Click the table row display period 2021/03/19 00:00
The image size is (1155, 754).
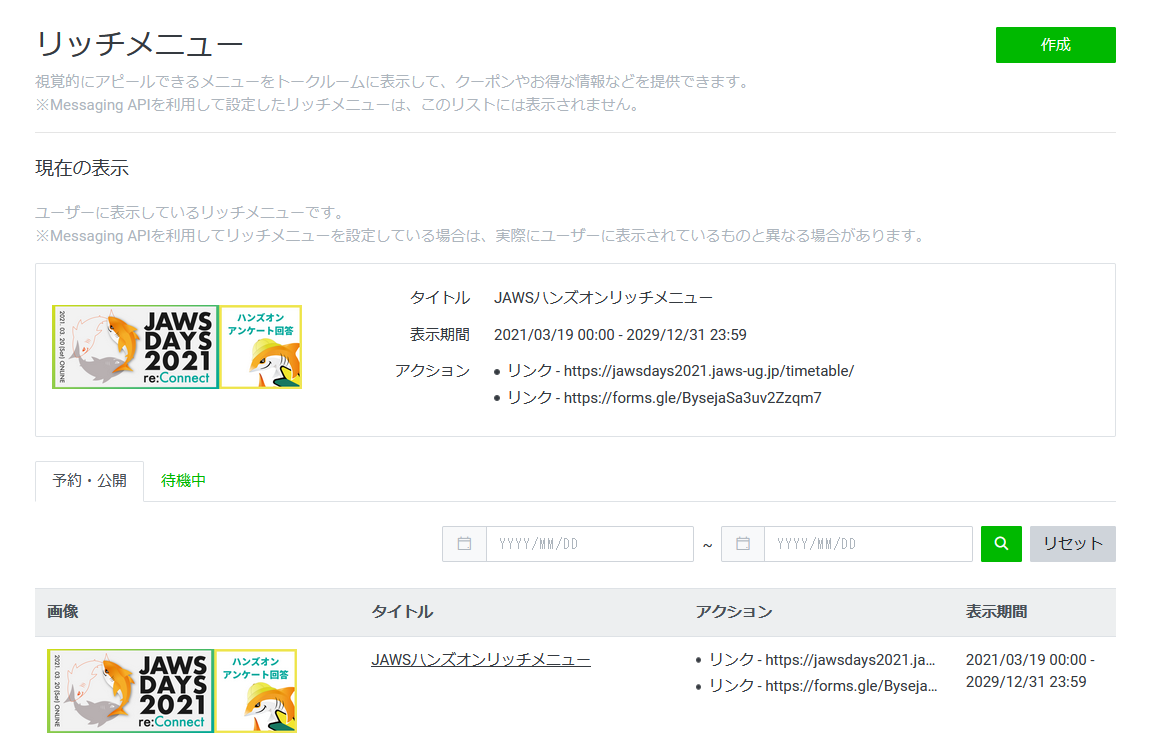pyautogui.click(x=1030, y=671)
